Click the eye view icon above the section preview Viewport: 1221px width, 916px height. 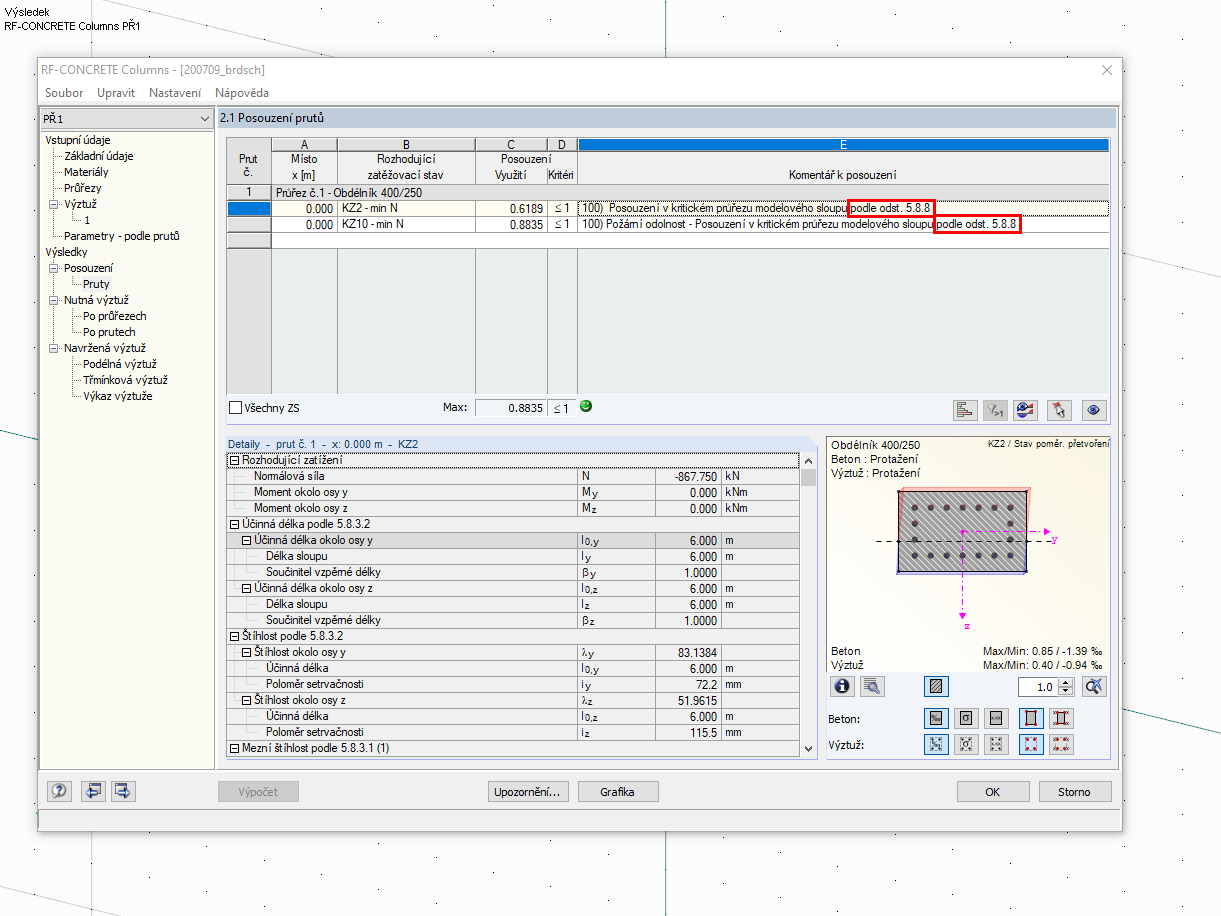tap(1095, 409)
